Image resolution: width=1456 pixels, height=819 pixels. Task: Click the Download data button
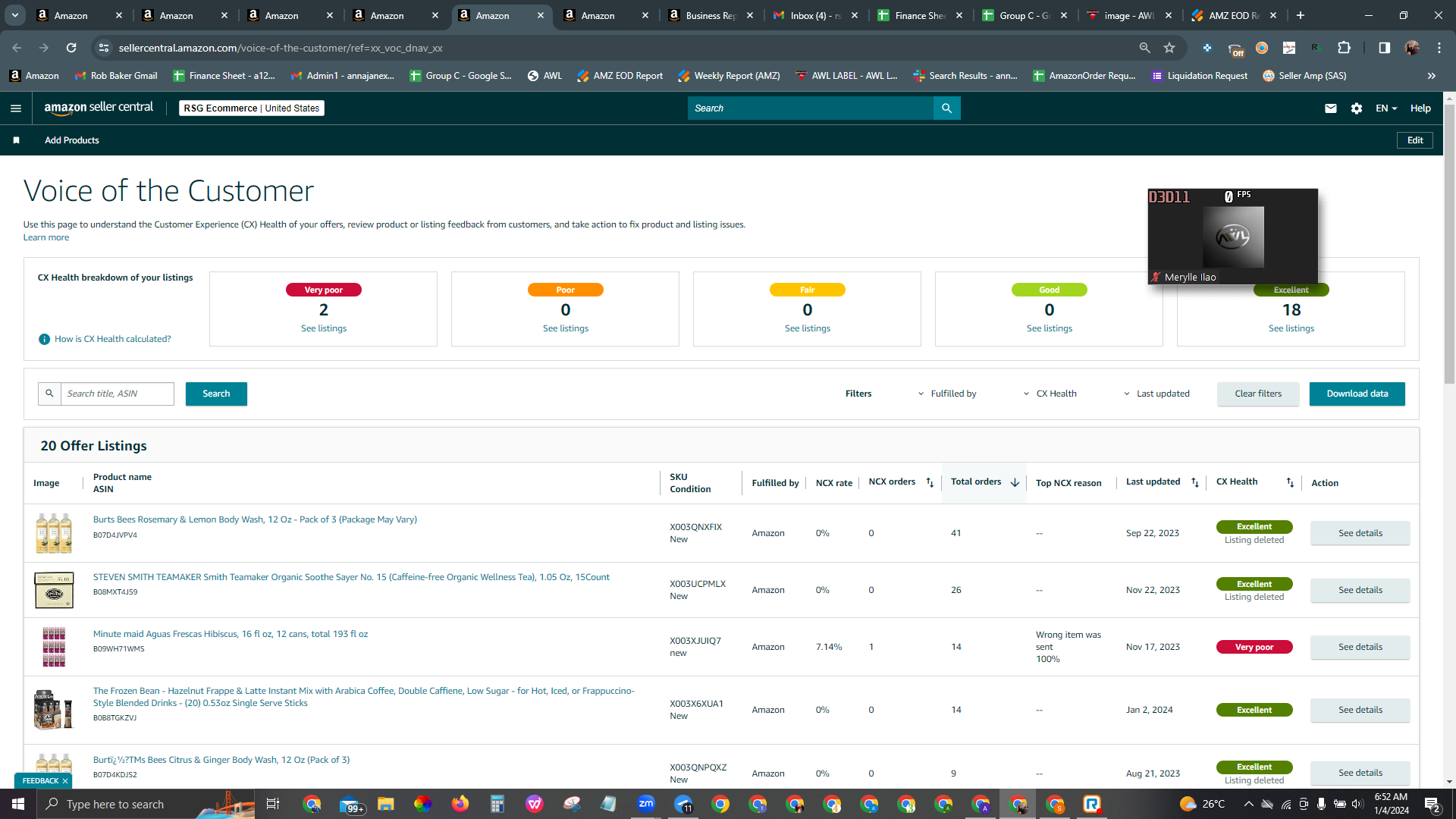1357,394
